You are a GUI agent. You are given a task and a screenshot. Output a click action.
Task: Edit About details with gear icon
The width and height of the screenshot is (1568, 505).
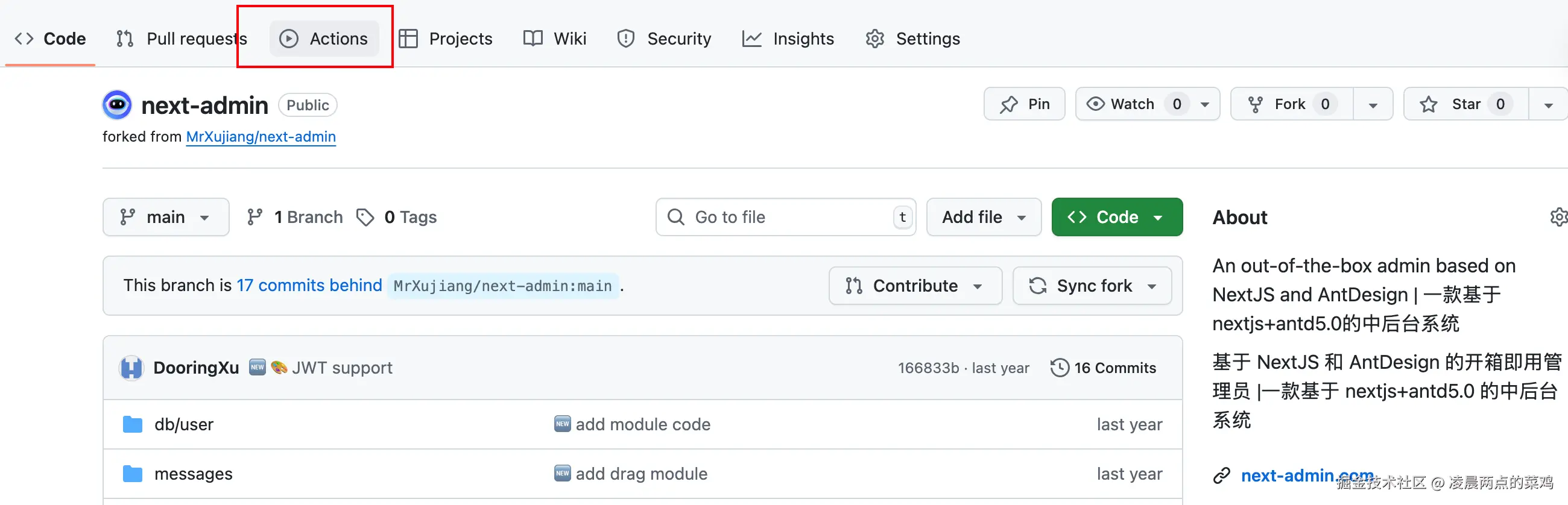click(1558, 217)
